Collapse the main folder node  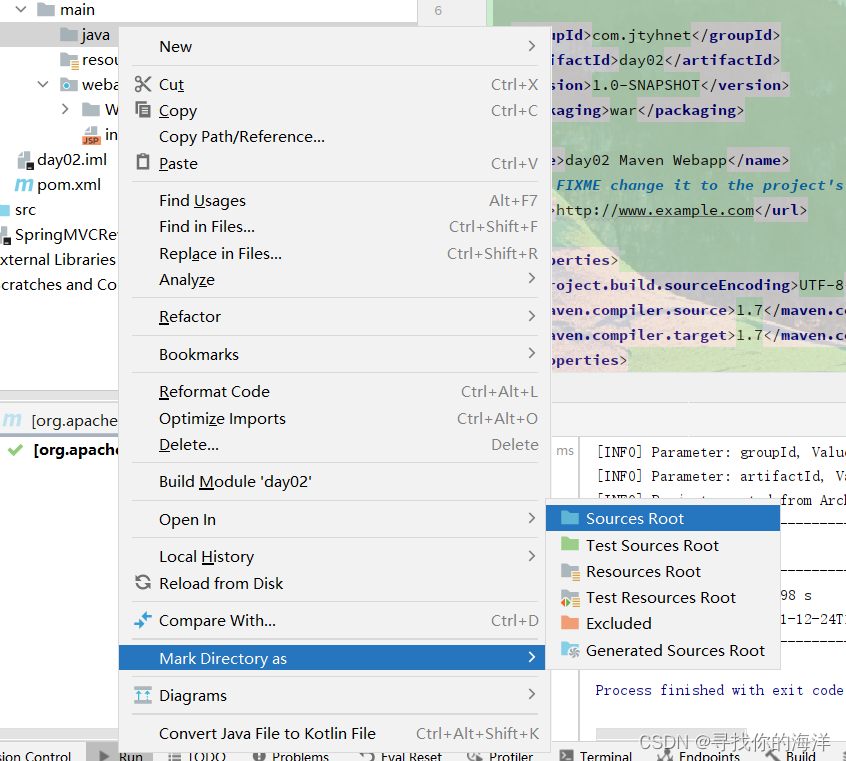21,9
